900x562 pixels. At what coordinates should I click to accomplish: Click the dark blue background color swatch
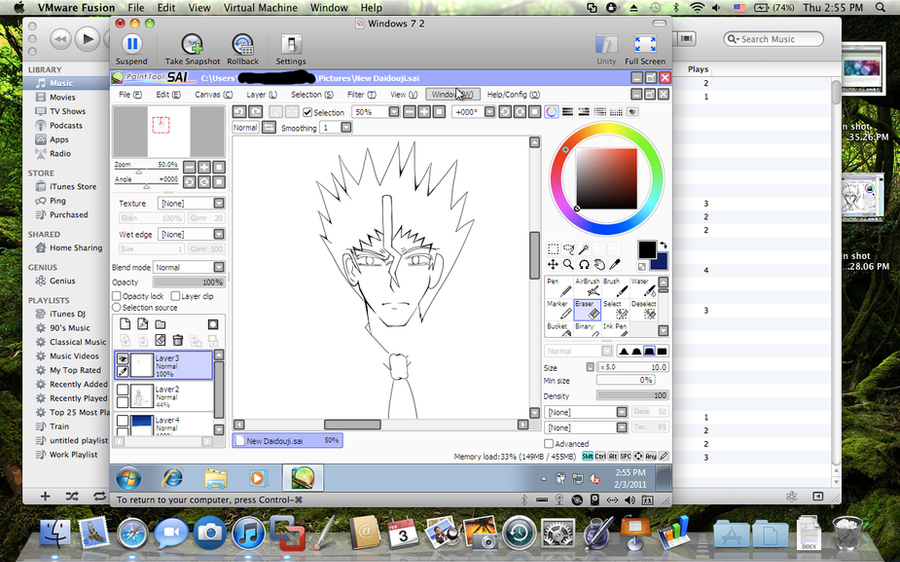coord(661,262)
